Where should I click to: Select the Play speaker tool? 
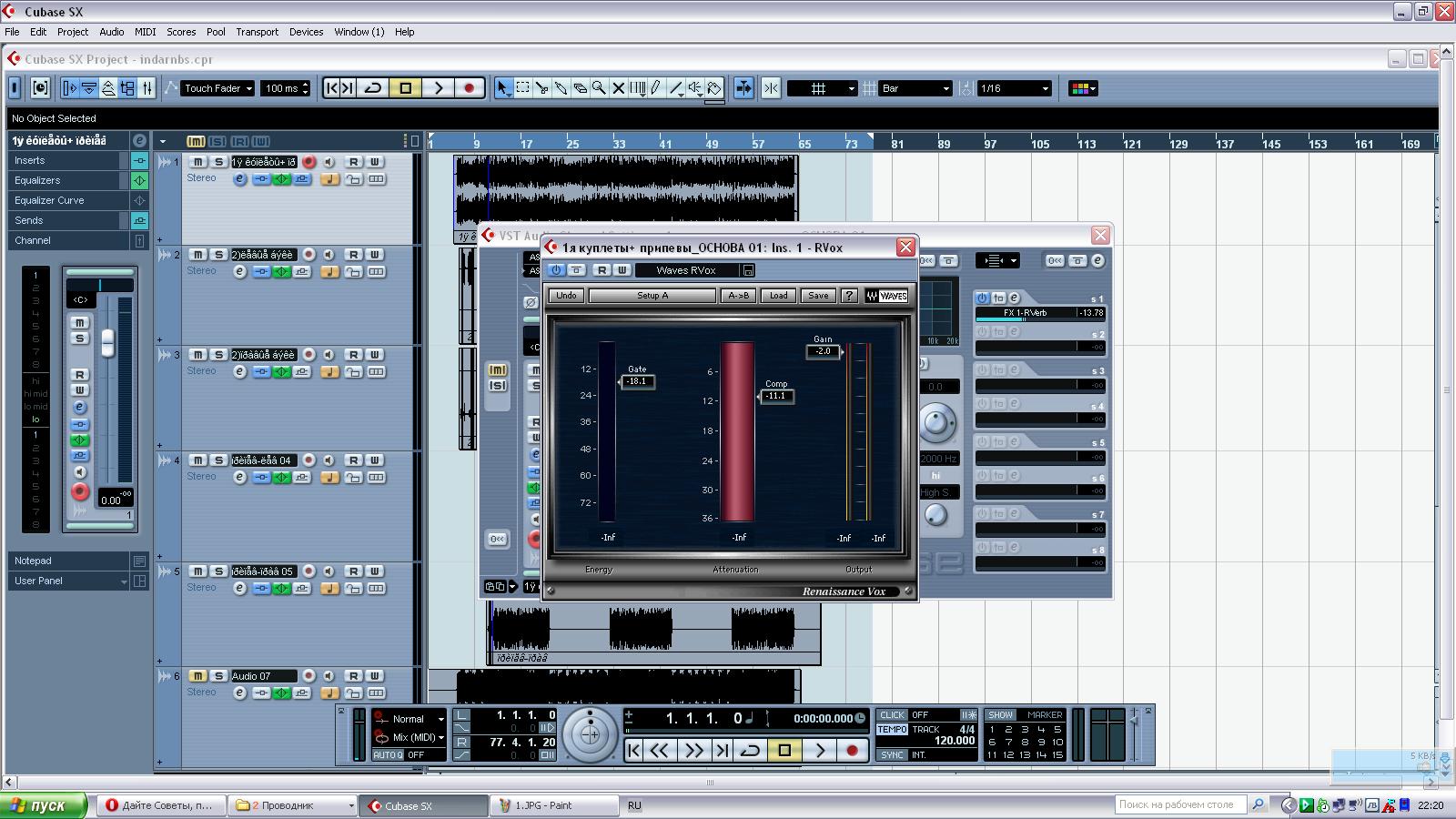695,88
